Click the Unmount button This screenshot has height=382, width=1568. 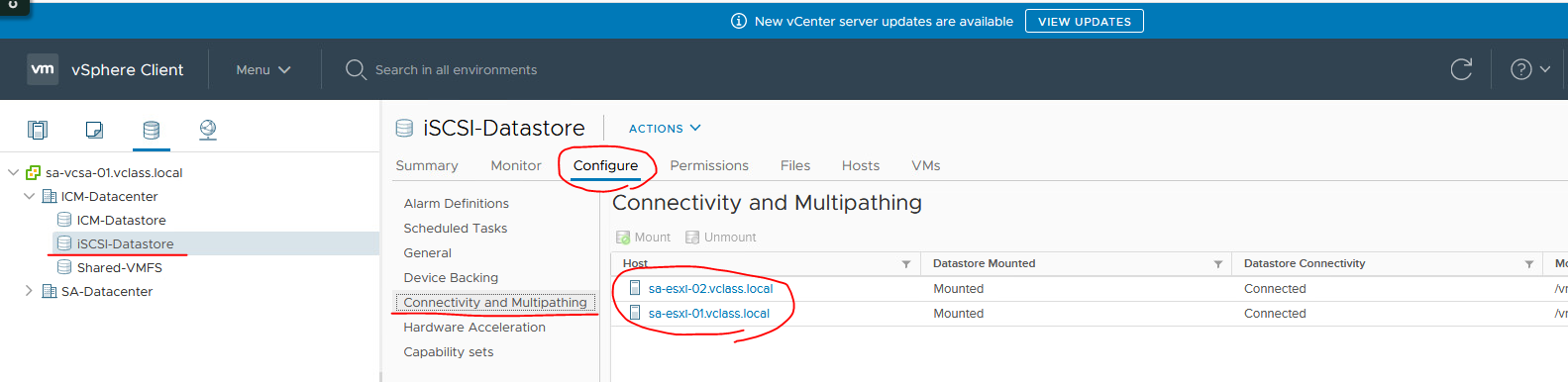pyautogui.click(x=720, y=238)
